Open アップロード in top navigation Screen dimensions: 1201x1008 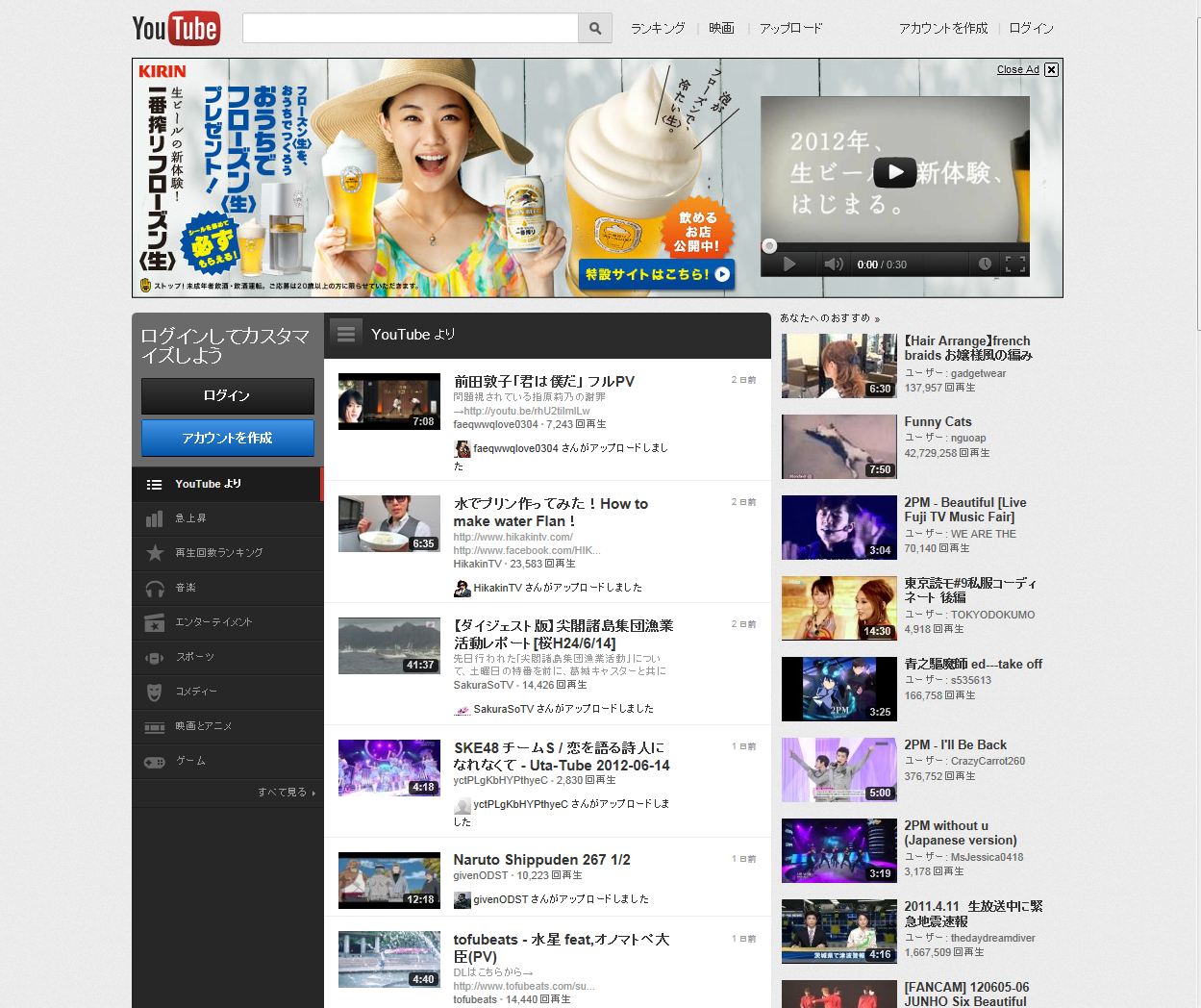pos(790,28)
